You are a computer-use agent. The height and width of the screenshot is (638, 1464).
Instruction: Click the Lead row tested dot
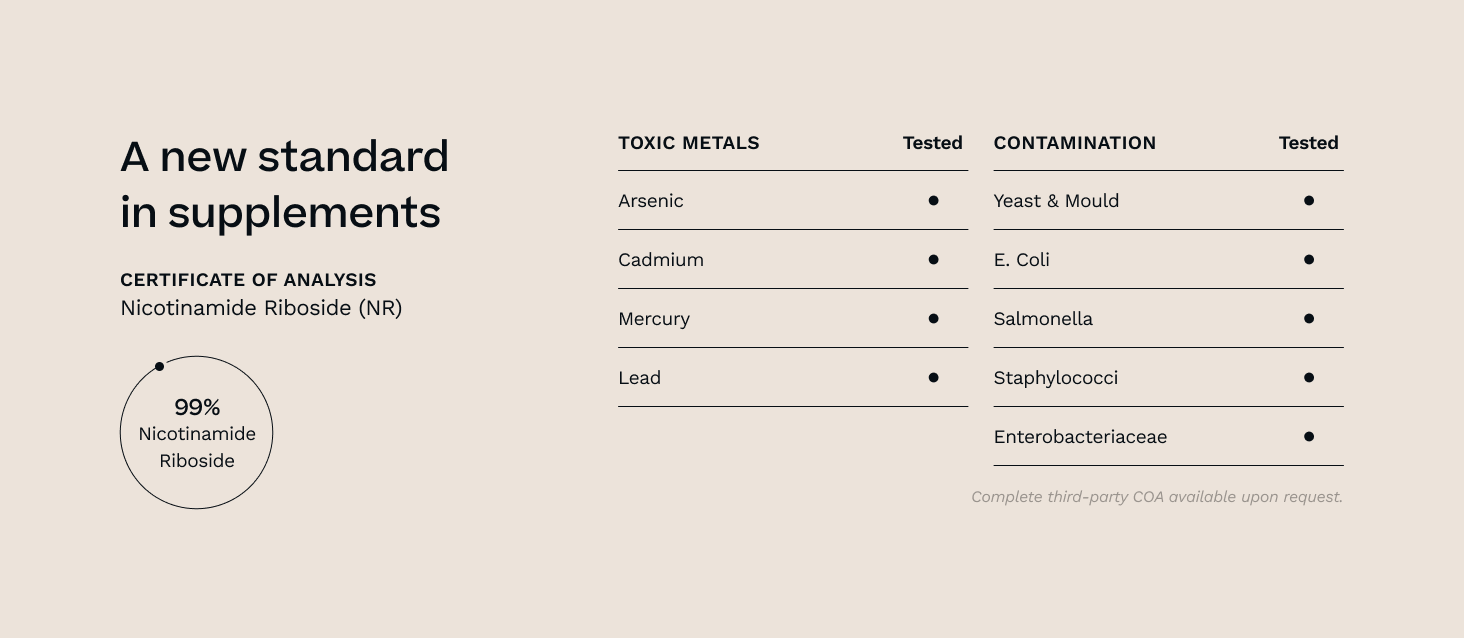click(x=933, y=377)
